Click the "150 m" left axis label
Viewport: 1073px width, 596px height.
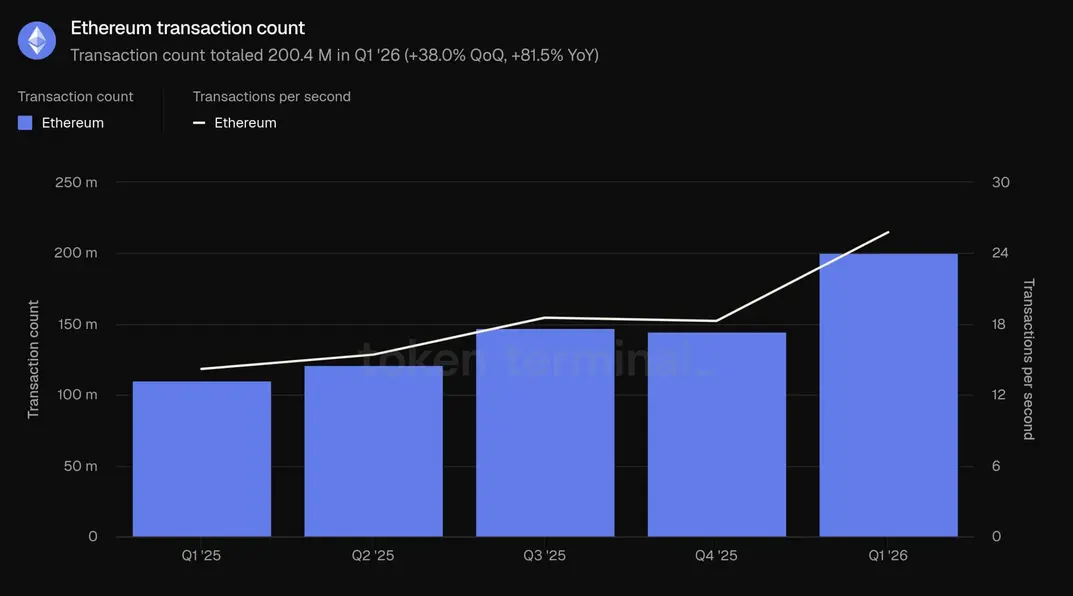(77, 324)
